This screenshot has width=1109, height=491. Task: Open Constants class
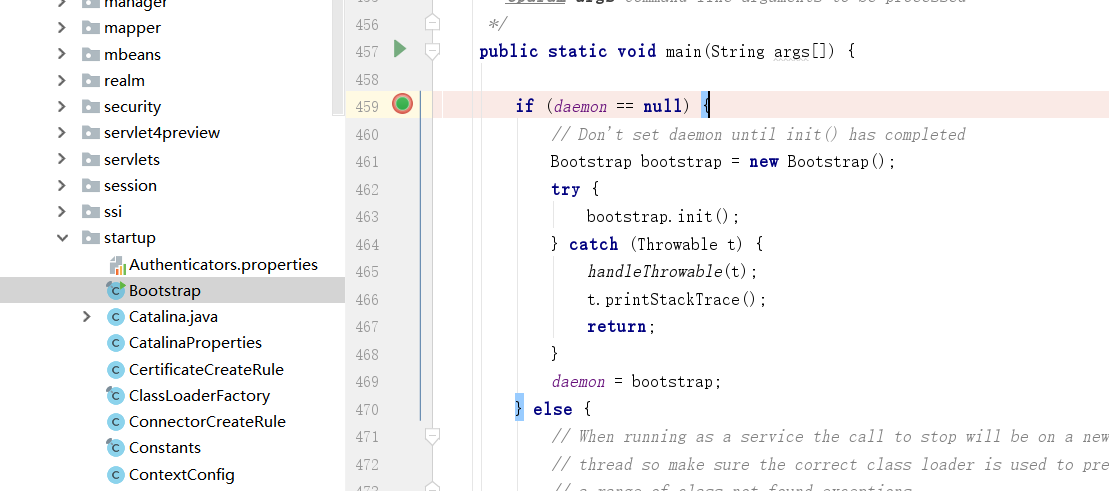pos(165,448)
